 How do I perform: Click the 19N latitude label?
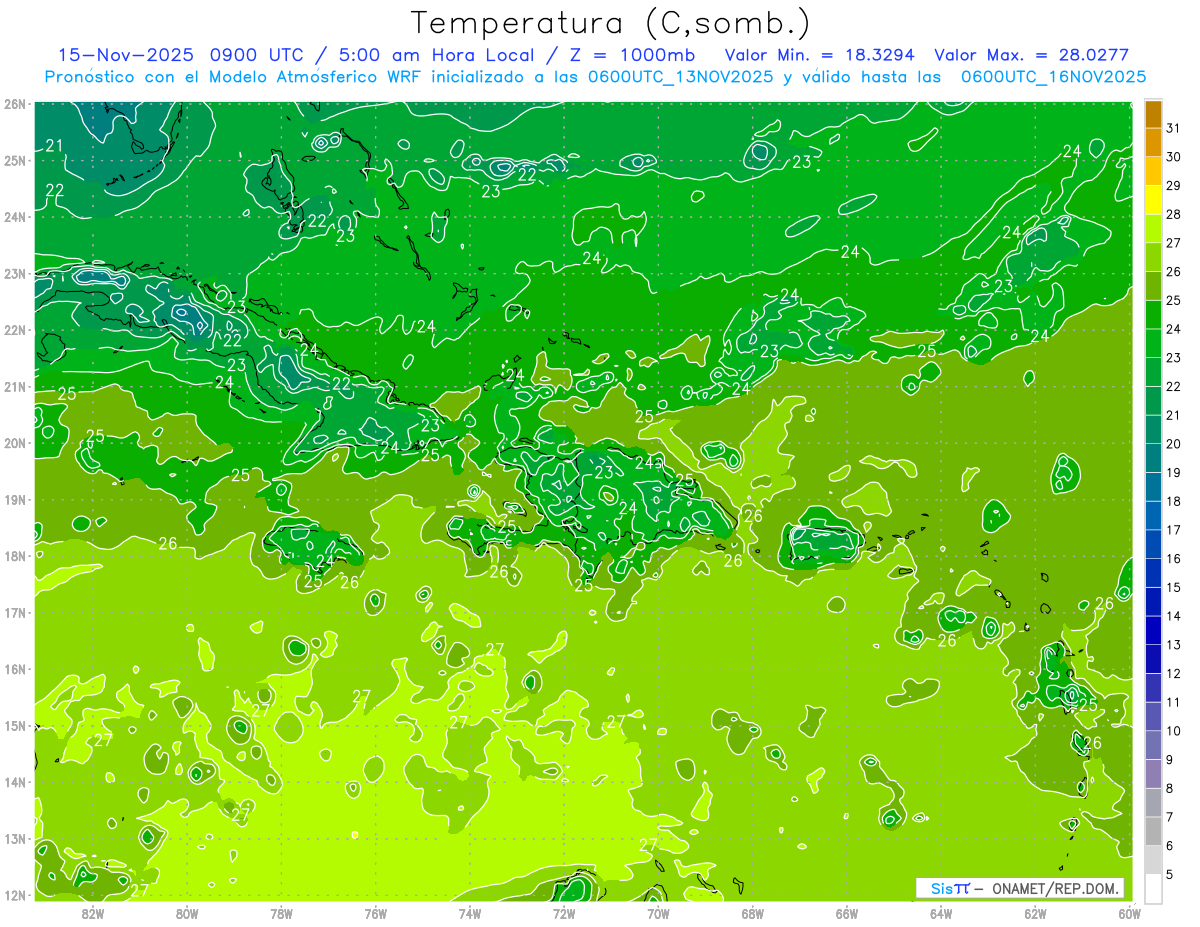click(x=15, y=500)
